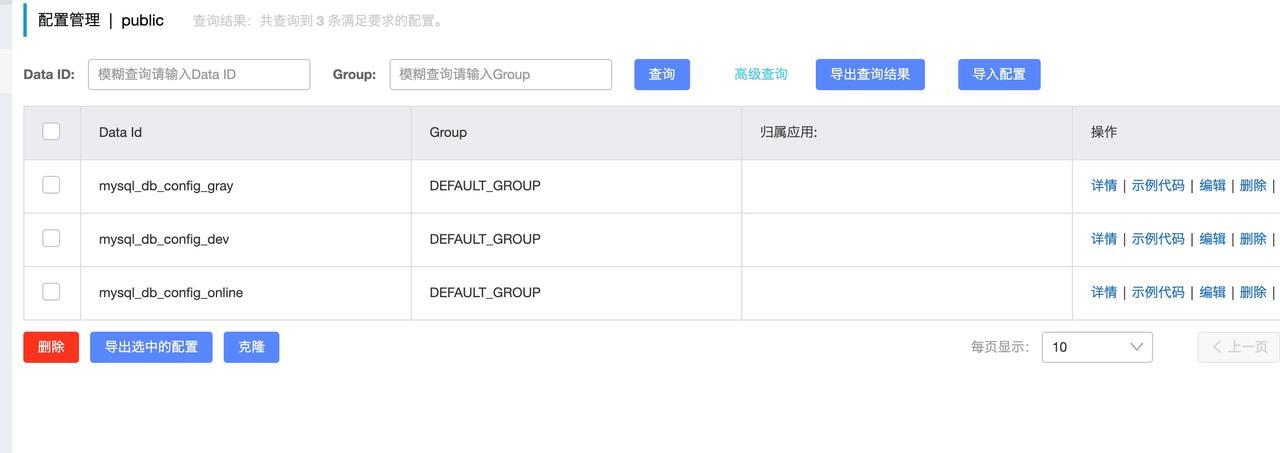
Task: Open 详情 for mysql_db_config_online
Action: coord(1104,292)
